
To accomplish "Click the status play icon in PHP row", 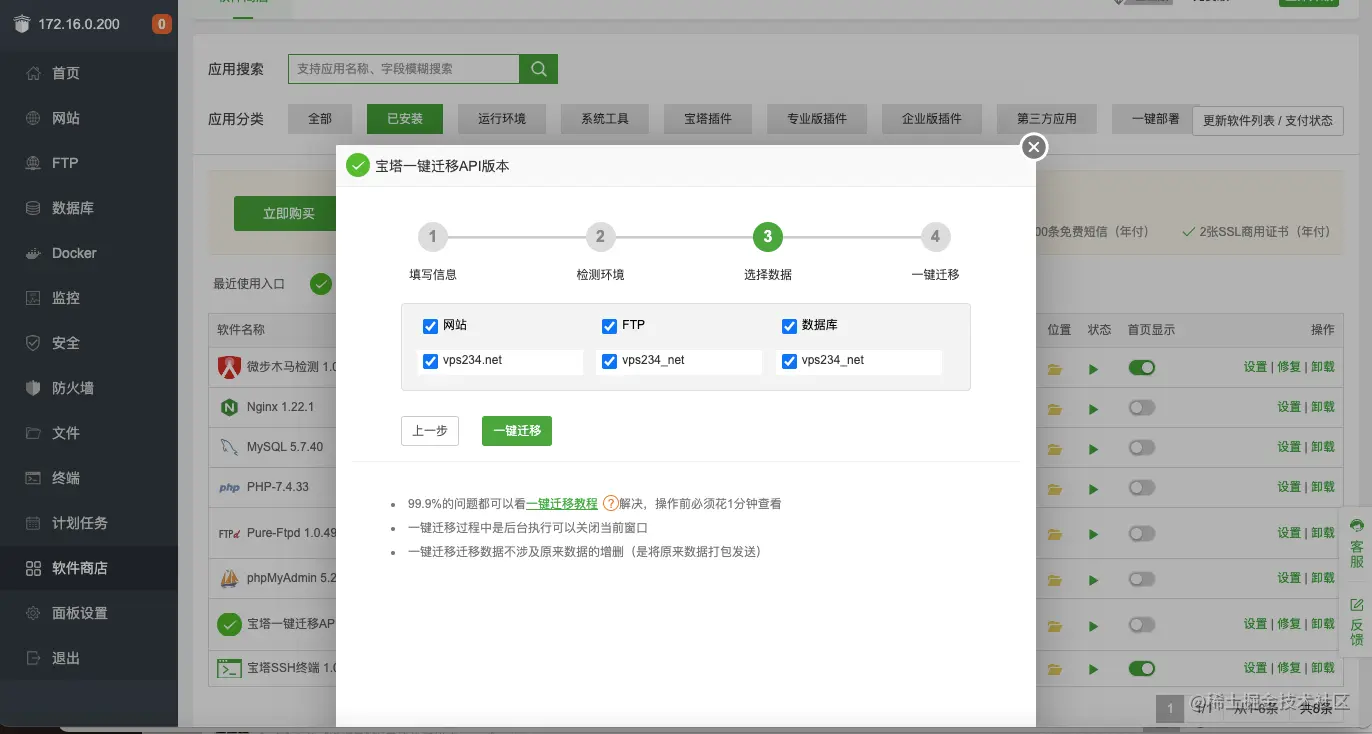I will click(1093, 488).
